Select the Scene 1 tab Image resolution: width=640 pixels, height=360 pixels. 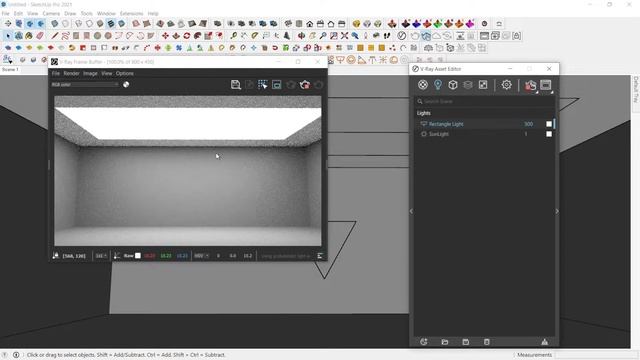coord(10,69)
